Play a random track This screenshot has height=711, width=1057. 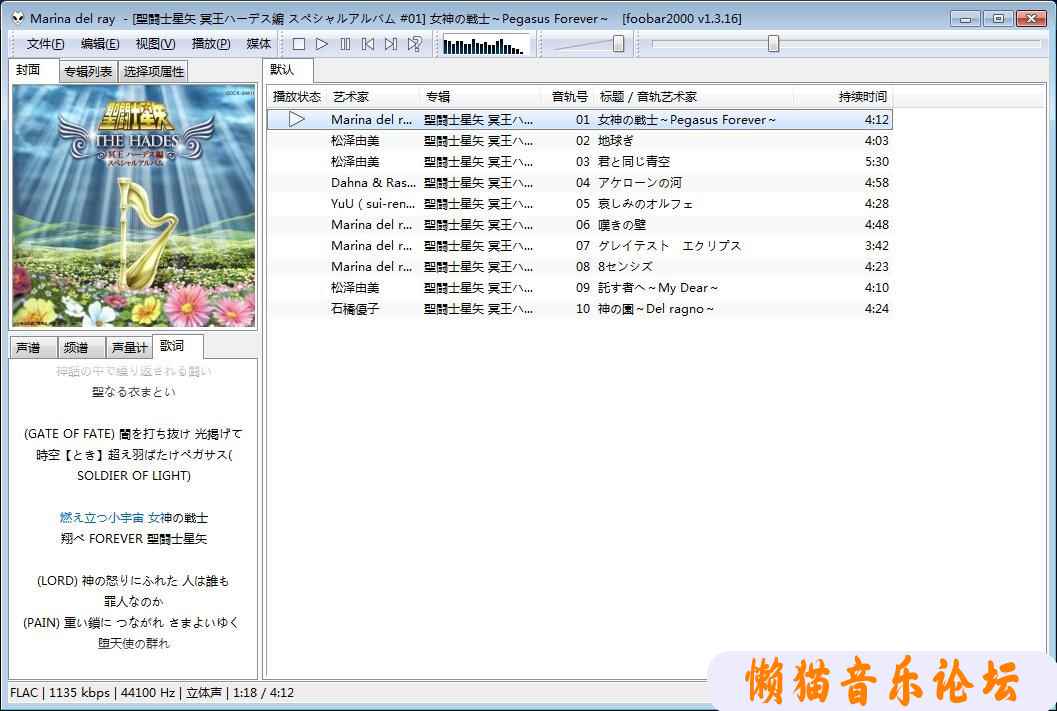pyautogui.click(x=415, y=44)
